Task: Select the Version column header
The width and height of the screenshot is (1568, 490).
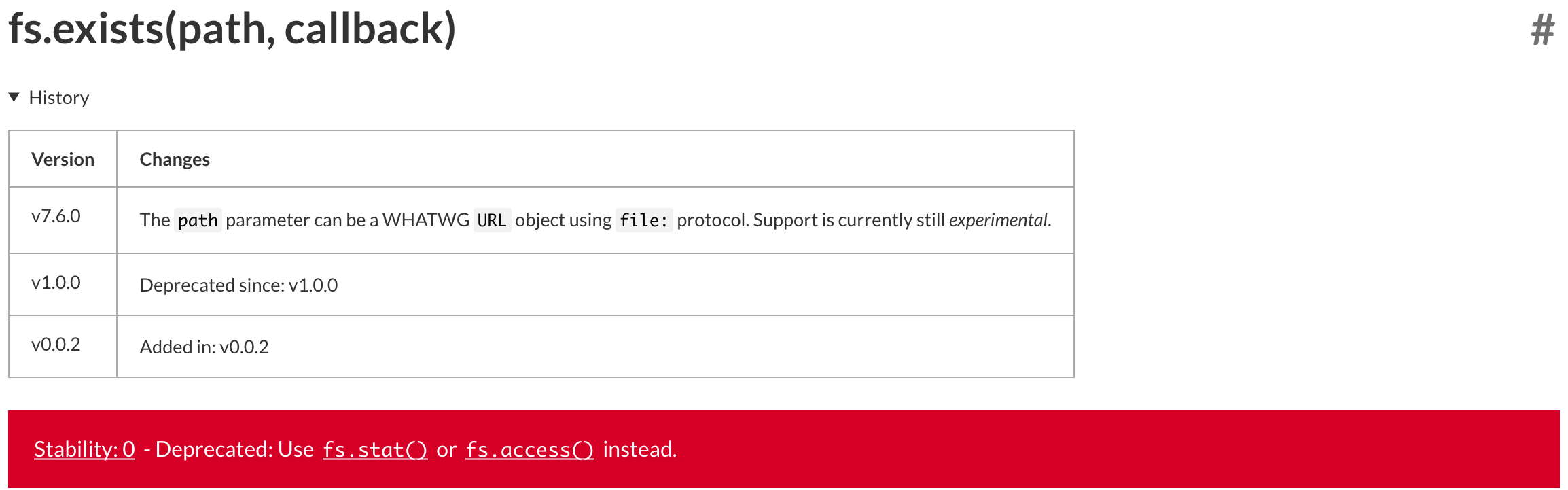Action: [63, 158]
